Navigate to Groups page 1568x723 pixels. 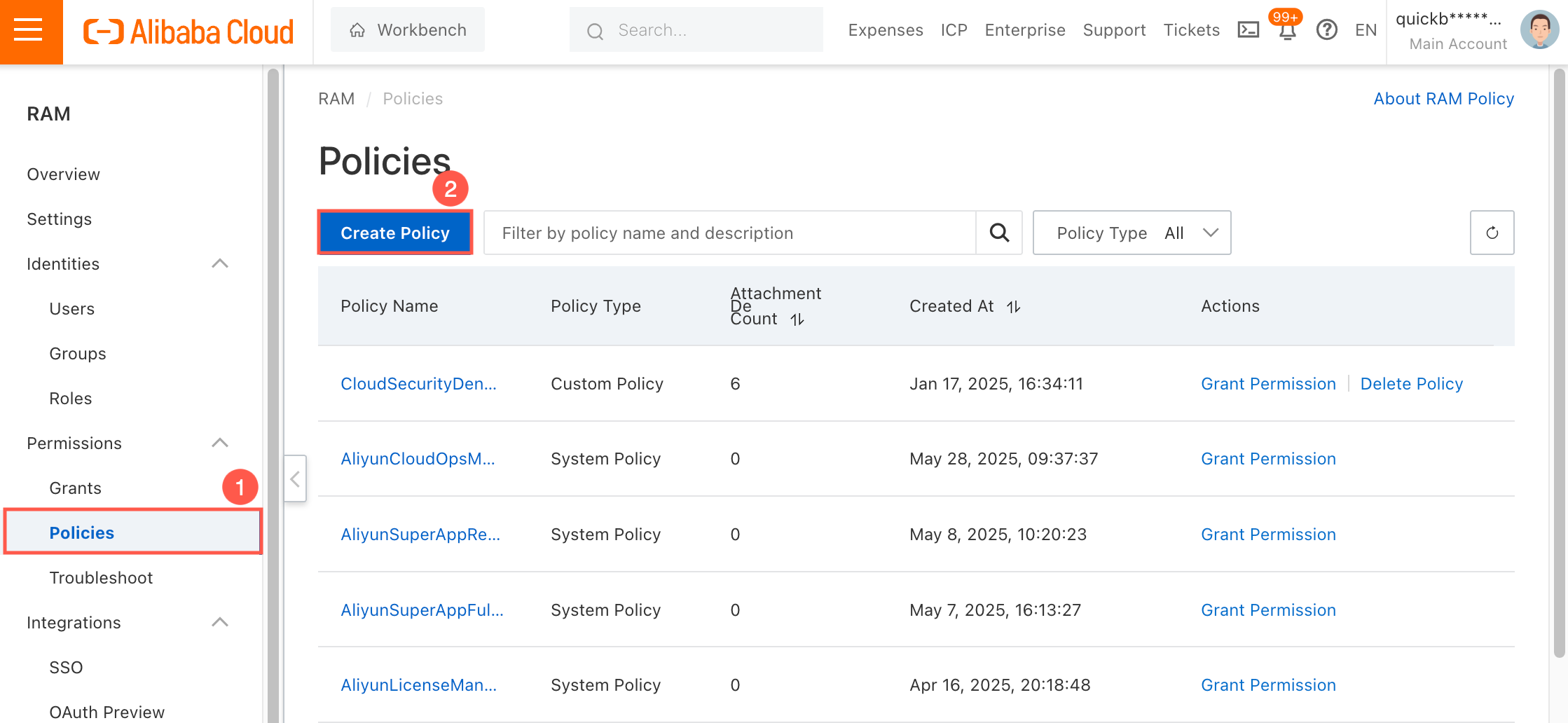click(77, 354)
